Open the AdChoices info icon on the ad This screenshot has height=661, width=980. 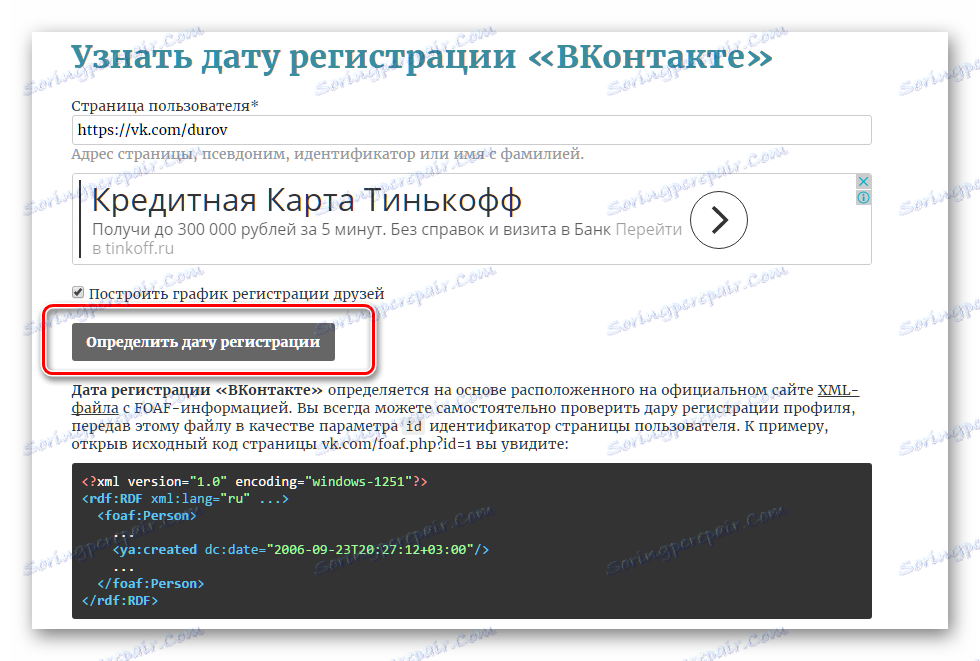(862, 198)
